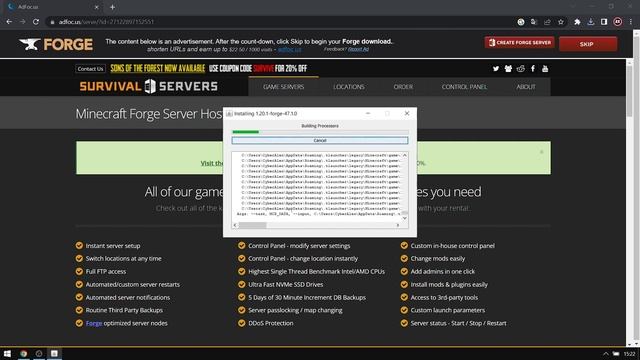Open the Survival Servers Twitter icon

(x=496, y=69)
